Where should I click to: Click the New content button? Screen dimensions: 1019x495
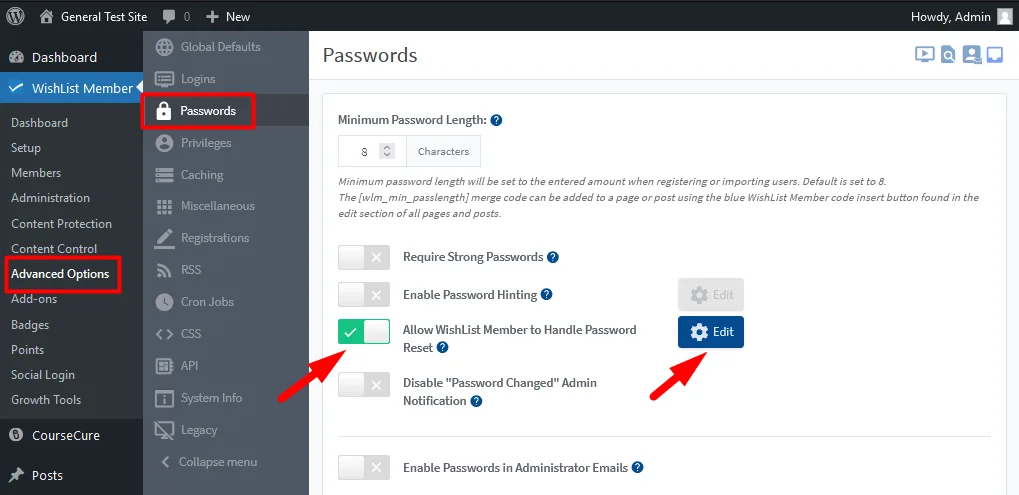(x=228, y=17)
